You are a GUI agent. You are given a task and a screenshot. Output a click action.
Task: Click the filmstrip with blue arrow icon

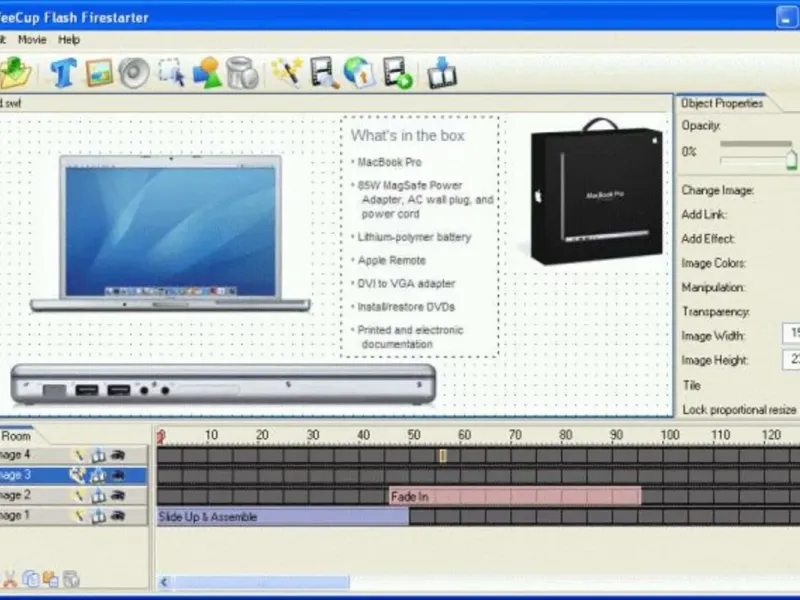coord(442,73)
